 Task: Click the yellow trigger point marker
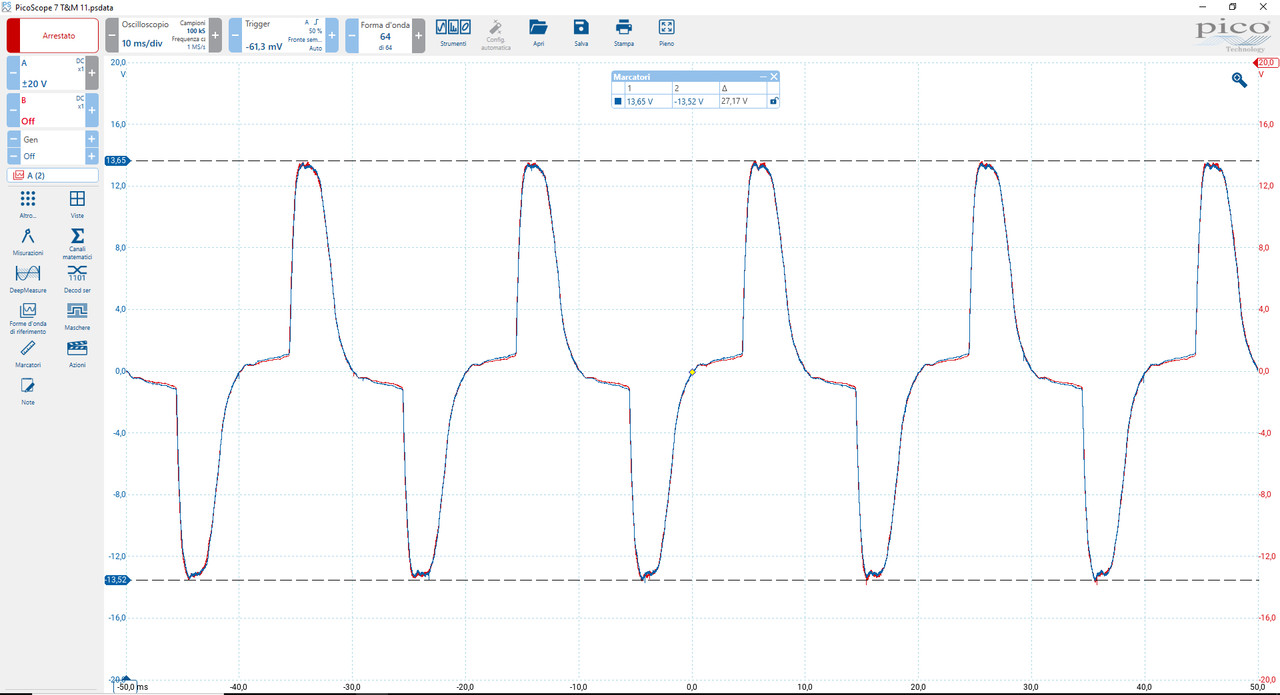pyautogui.click(x=692, y=372)
